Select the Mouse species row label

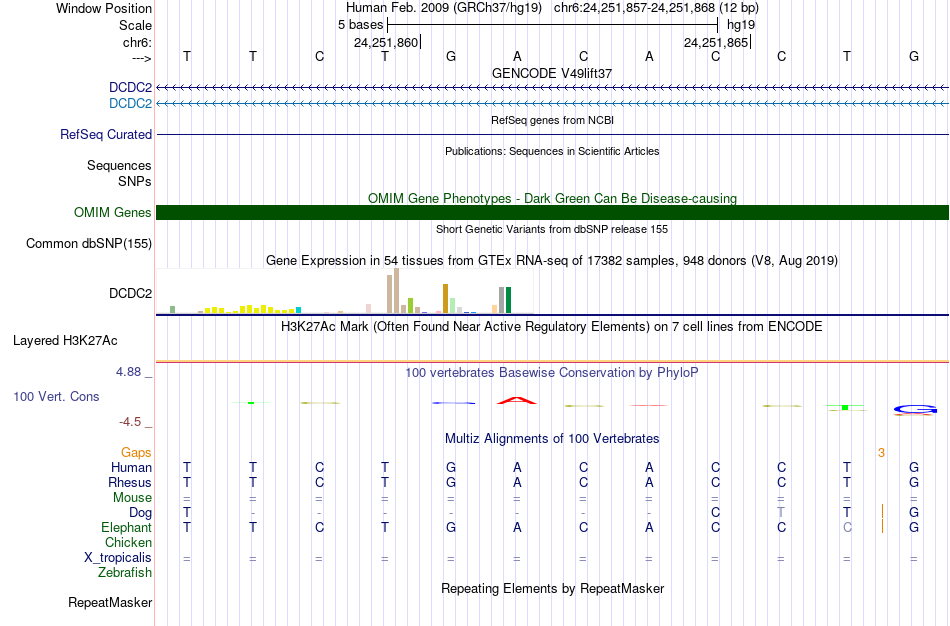pos(132,498)
